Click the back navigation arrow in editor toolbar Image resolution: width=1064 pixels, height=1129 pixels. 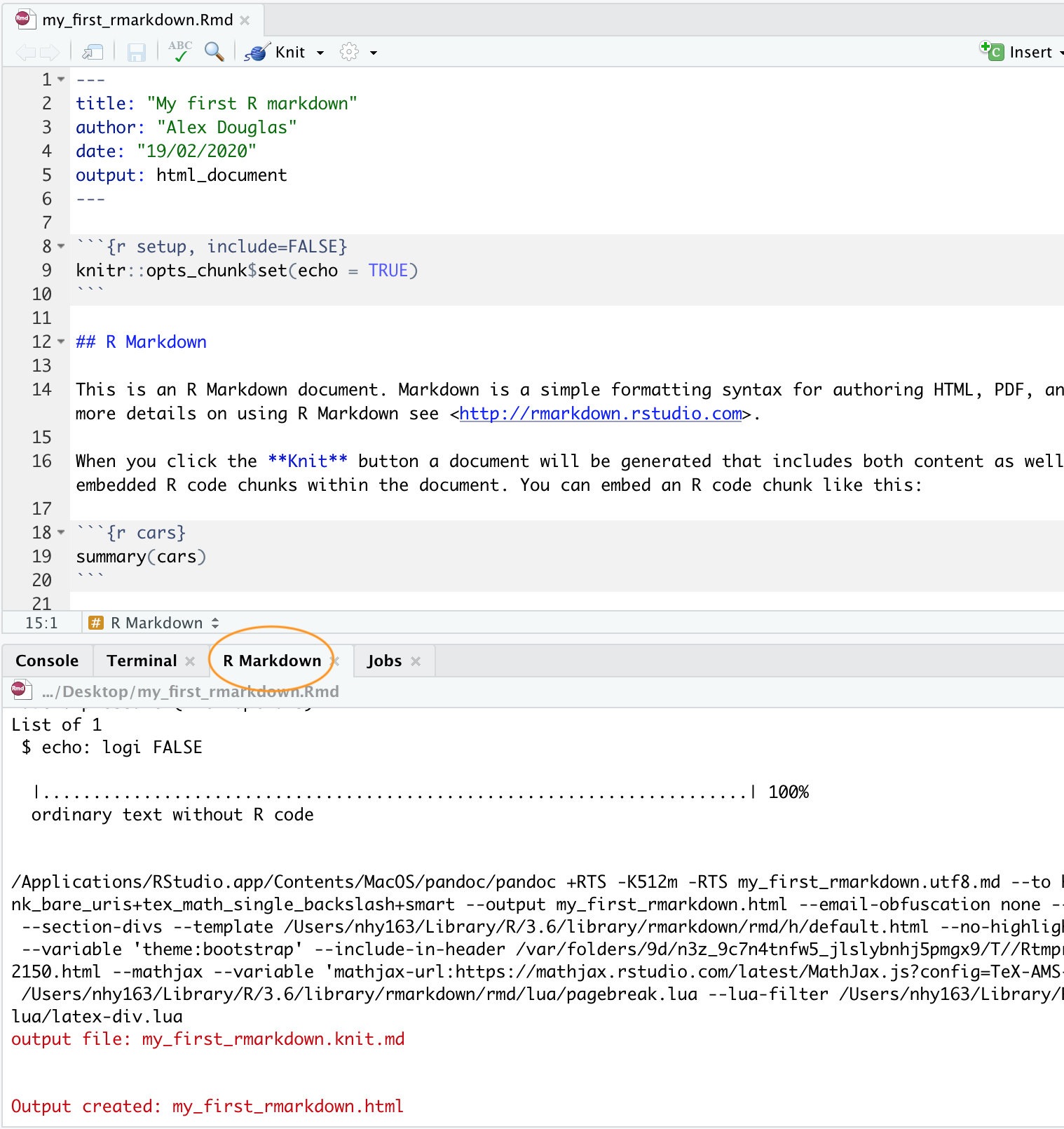pos(26,52)
